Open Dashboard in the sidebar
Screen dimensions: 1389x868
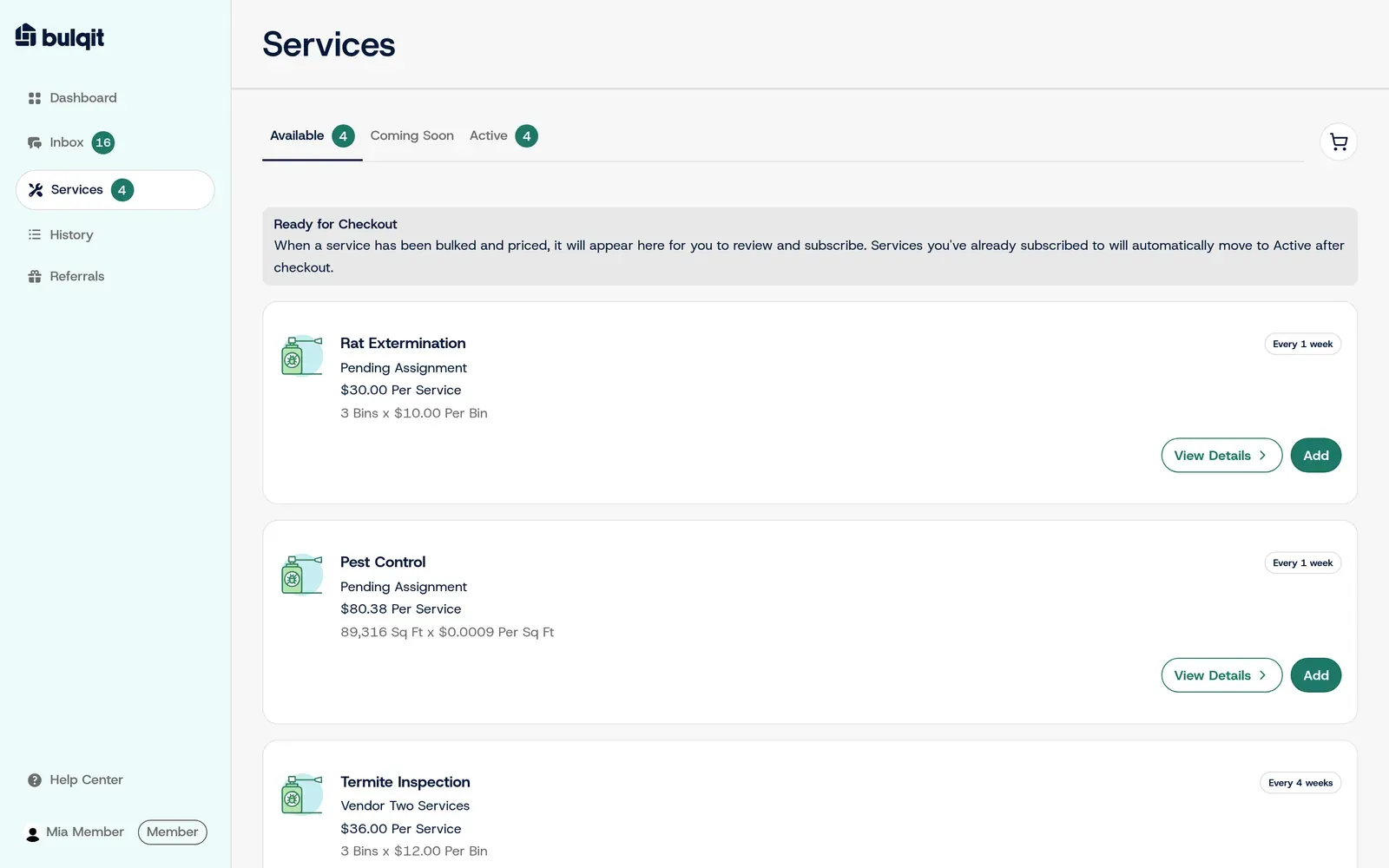click(x=83, y=98)
